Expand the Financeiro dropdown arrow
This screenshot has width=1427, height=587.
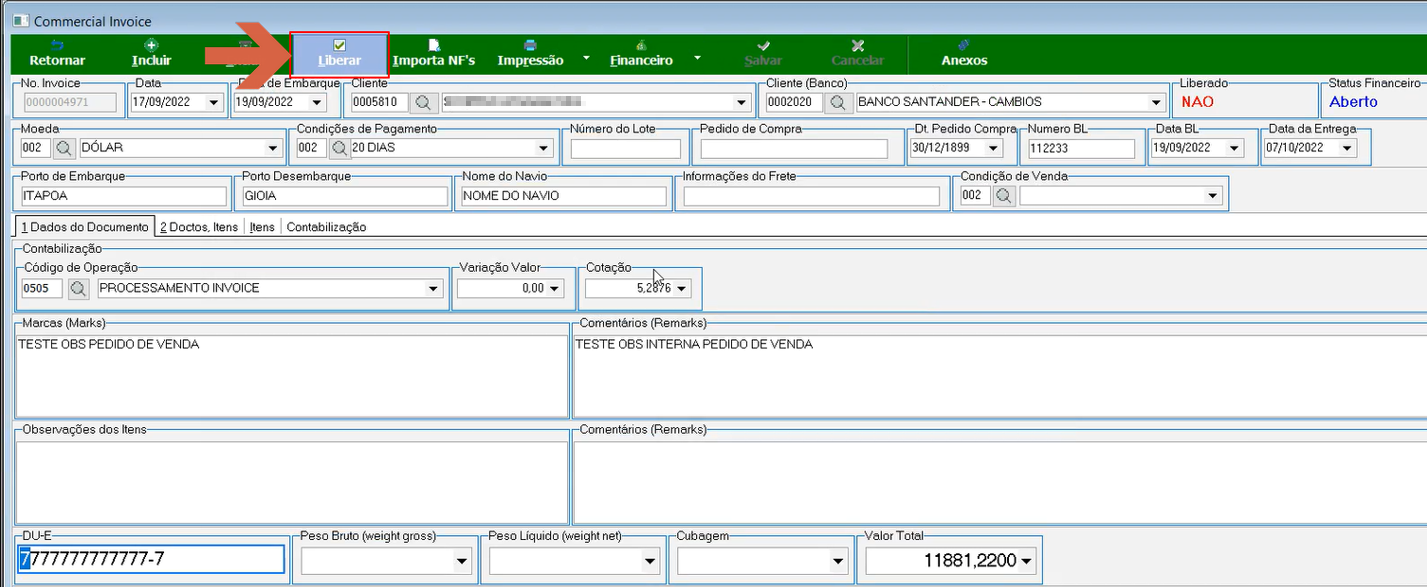697,59
